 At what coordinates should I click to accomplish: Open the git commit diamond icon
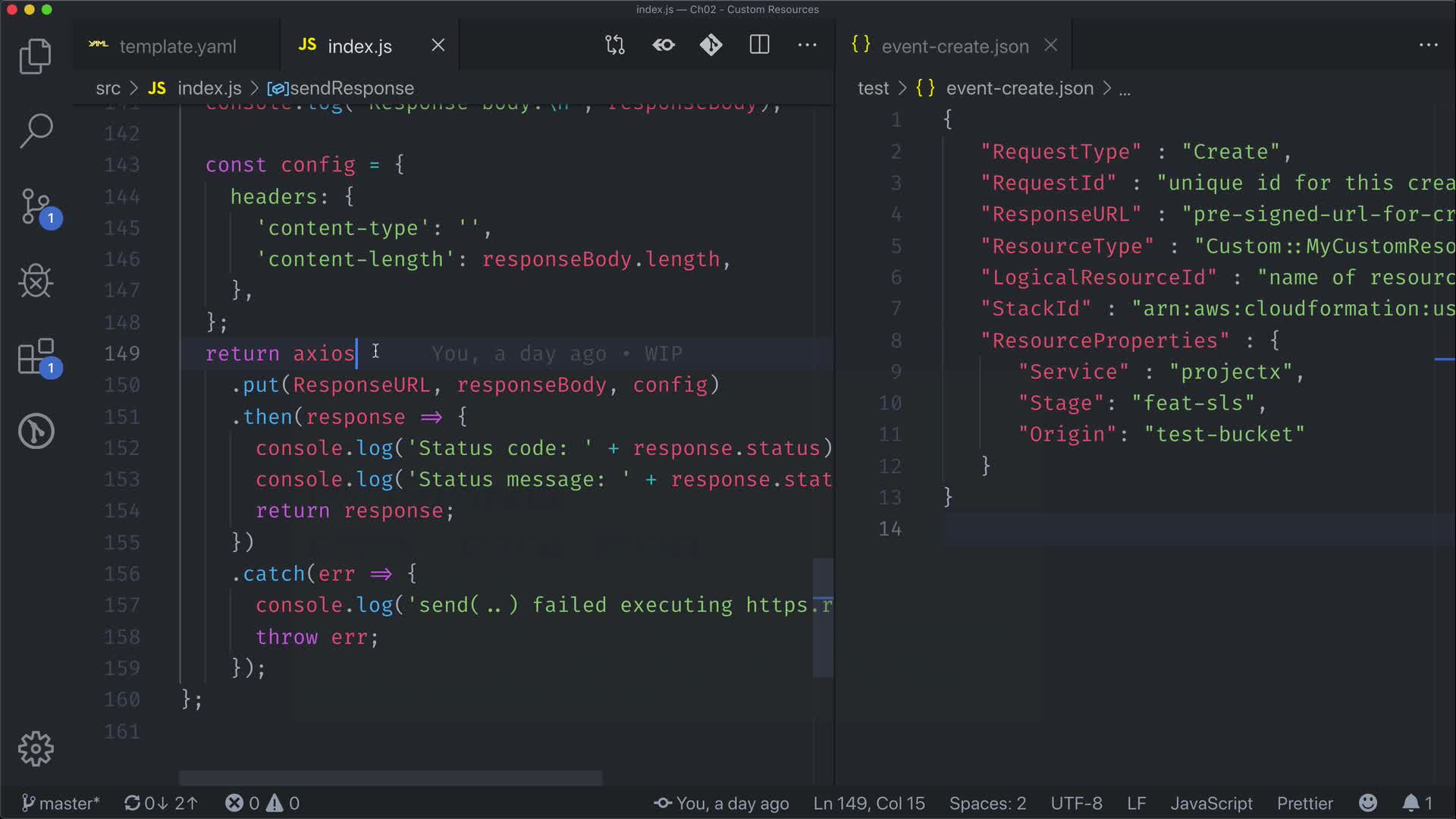pyautogui.click(x=711, y=45)
